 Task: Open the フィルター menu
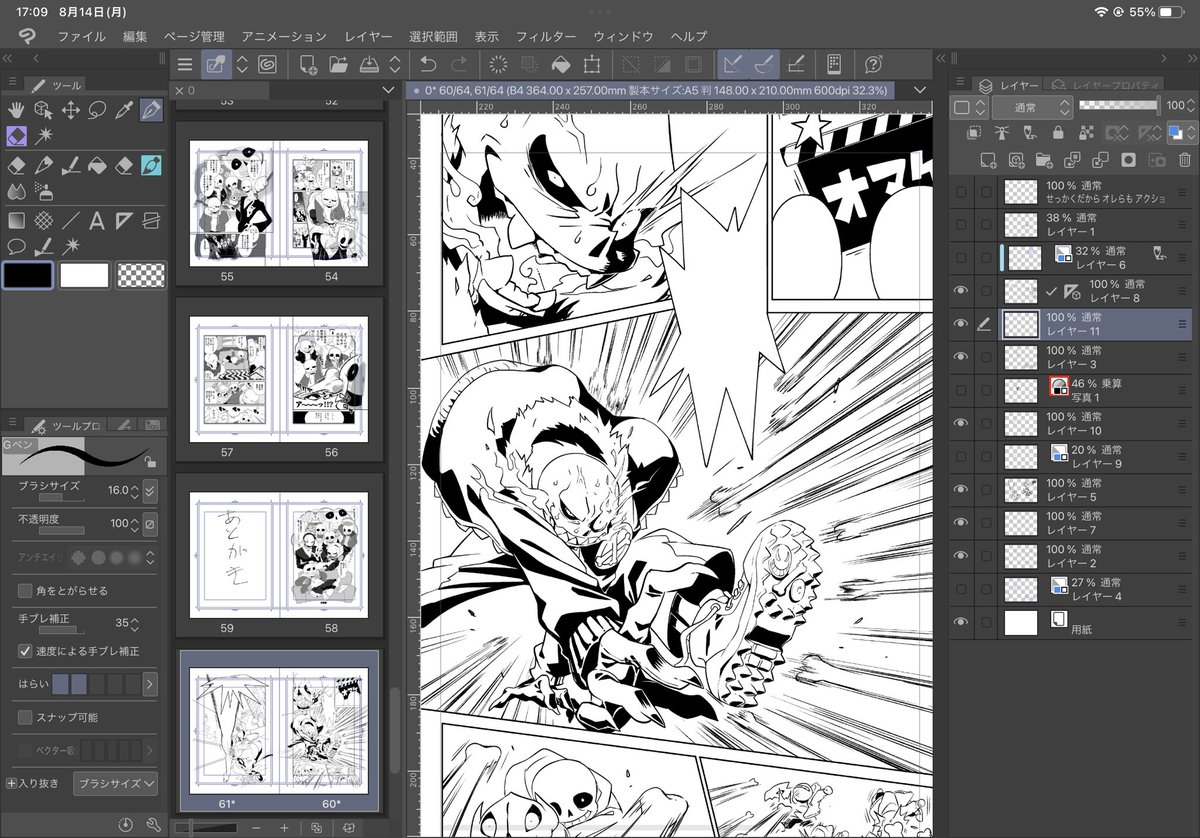click(x=546, y=36)
